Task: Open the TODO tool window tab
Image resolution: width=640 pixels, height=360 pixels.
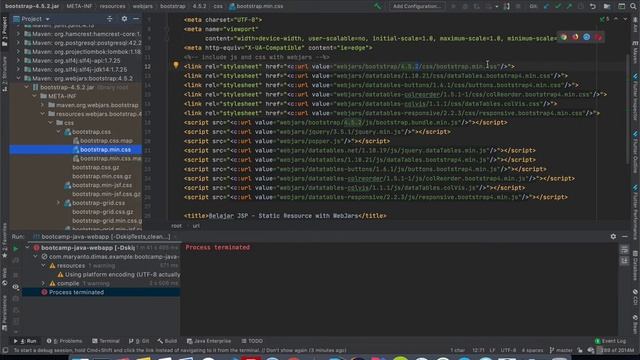Action: coord(252,341)
